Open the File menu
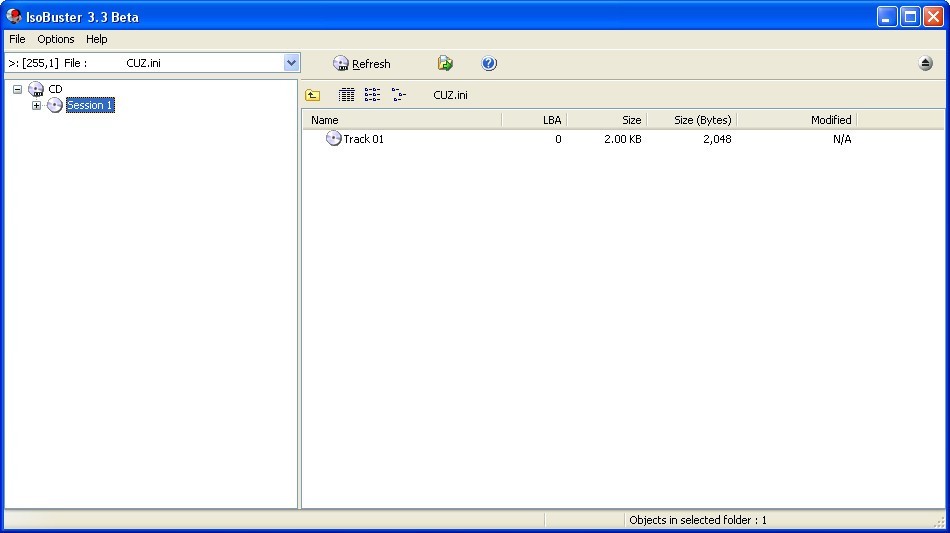This screenshot has width=950, height=533. pos(17,39)
